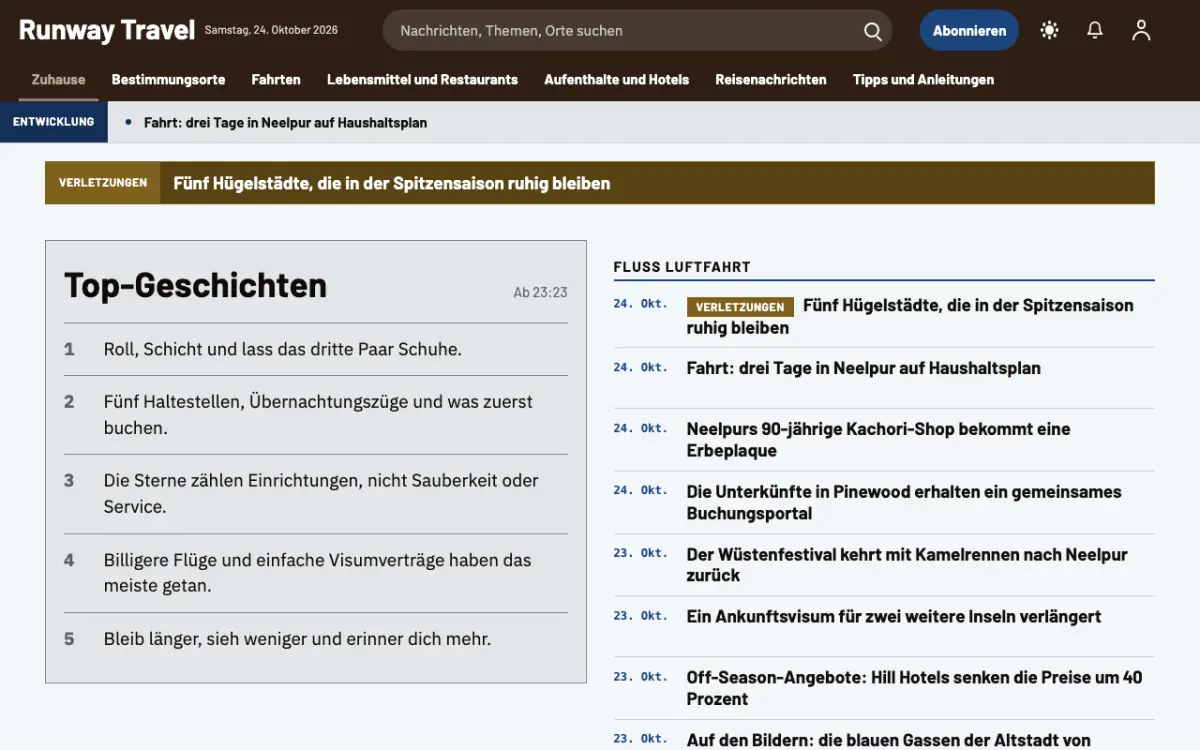
Task: Click the Fluss Luftfahrt section heading
Action: click(x=682, y=267)
